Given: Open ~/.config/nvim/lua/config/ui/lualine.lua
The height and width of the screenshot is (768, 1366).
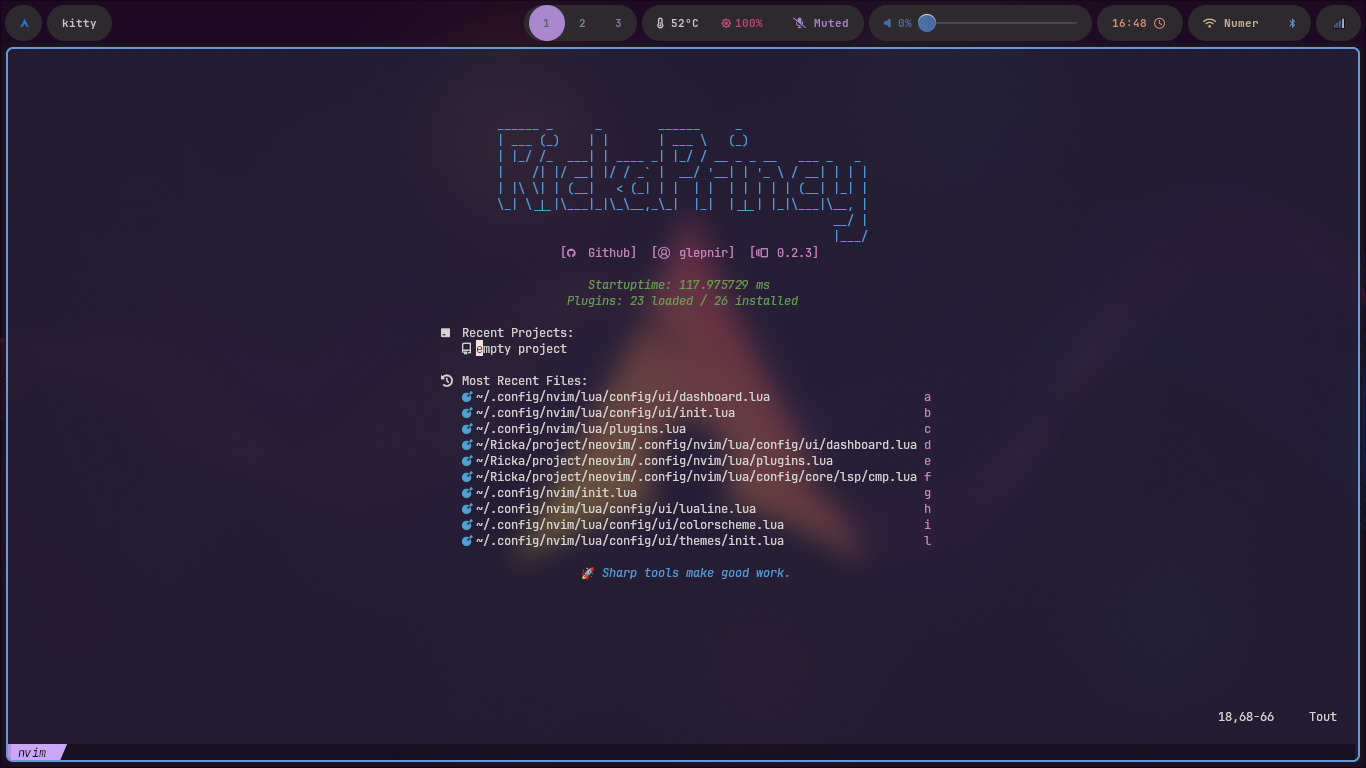Looking at the screenshot, I should pos(616,509).
